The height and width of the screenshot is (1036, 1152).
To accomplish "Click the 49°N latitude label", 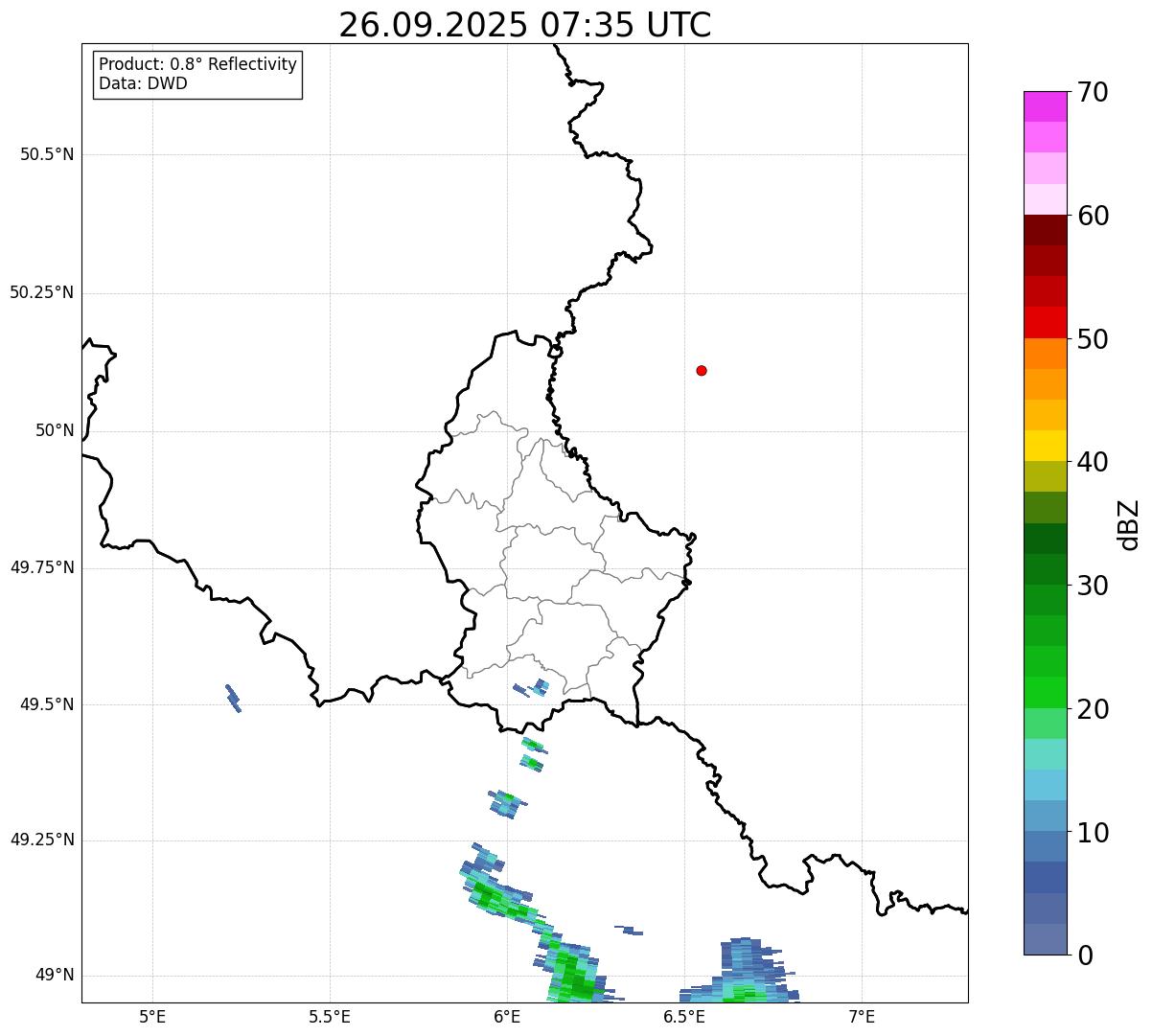I will click(x=55, y=976).
